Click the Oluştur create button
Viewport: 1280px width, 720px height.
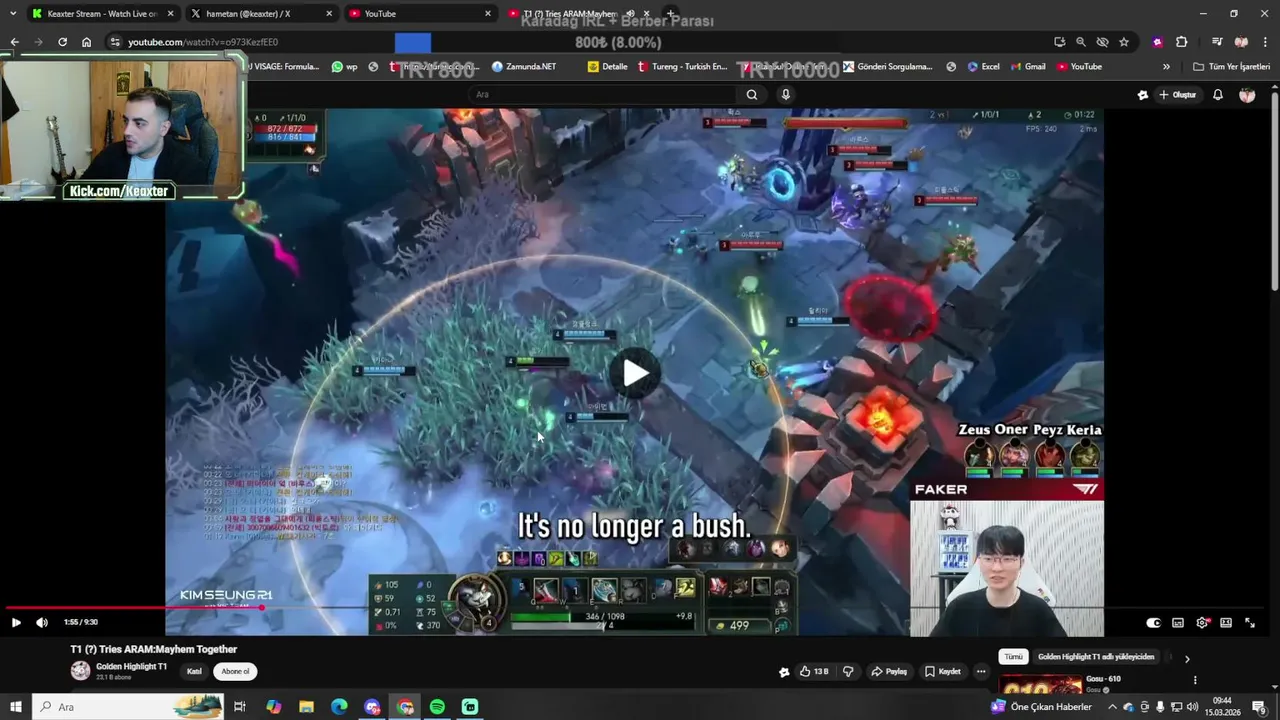(1177, 95)
